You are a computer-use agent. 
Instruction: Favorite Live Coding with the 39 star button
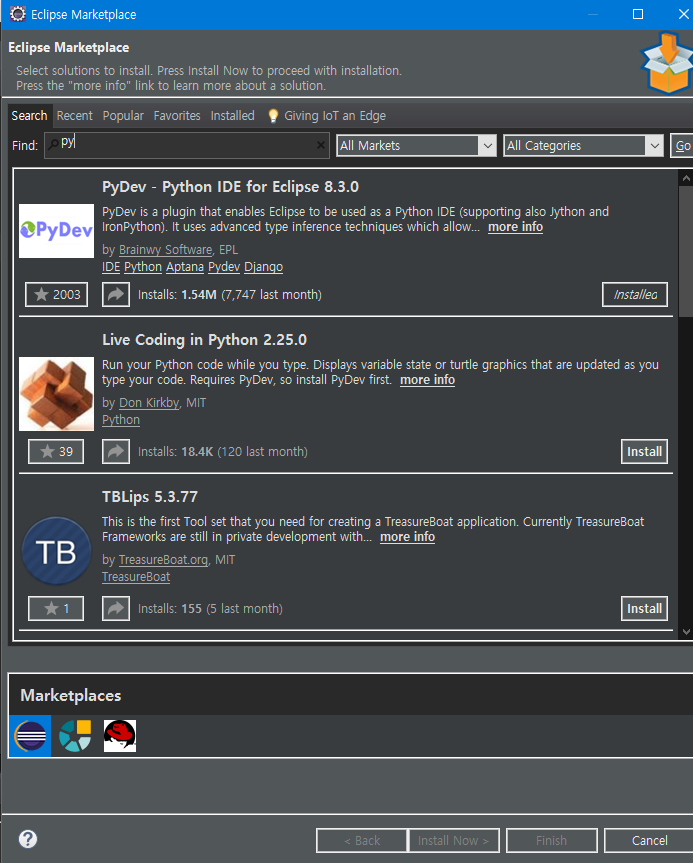[x=56, y=451]
